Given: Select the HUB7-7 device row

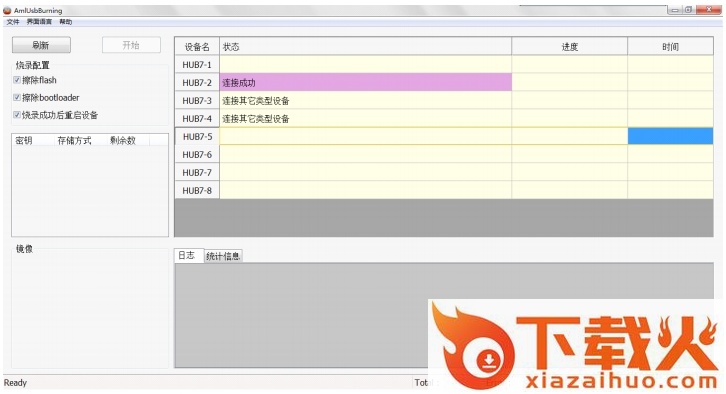Looking at the screenshot, I should pyautogui.click(x=444, y=172).
